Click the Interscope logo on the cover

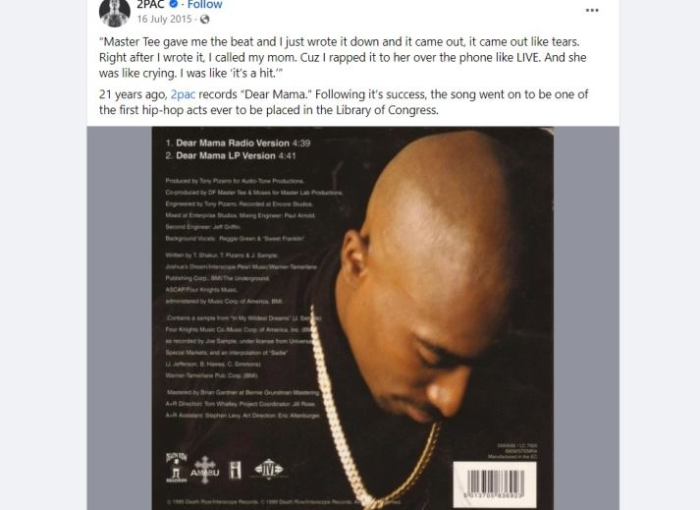coord(235,470)
